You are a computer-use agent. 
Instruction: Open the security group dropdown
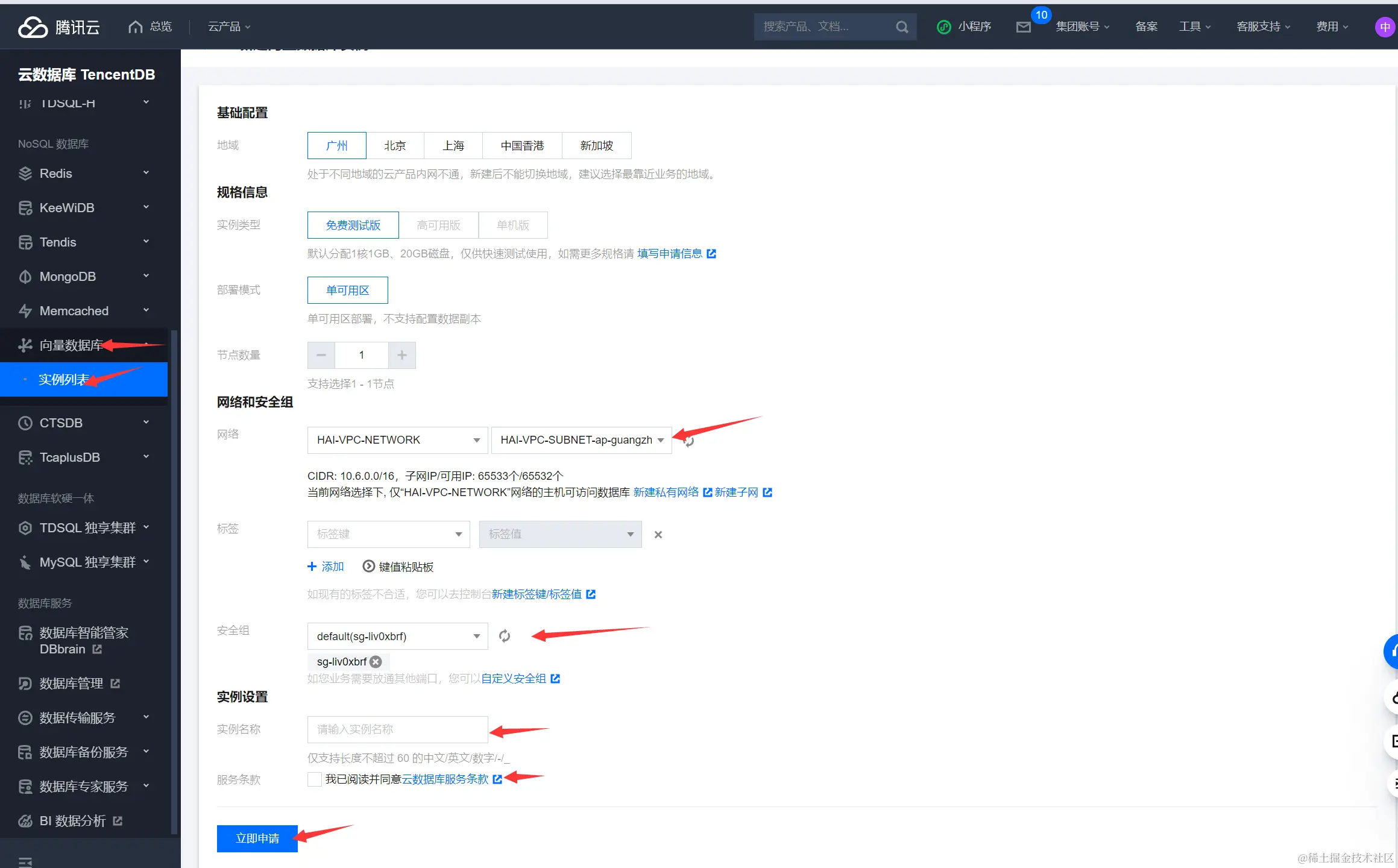[397, 636]
